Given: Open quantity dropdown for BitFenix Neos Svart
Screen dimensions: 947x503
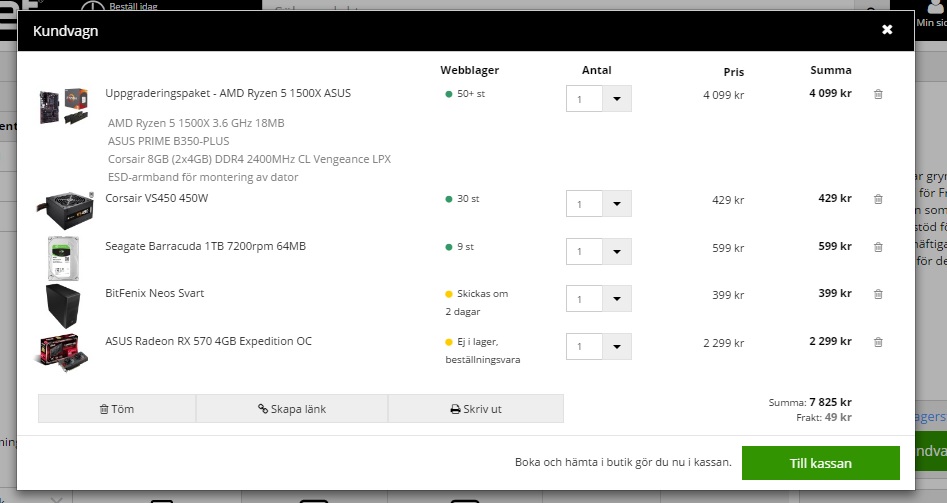Looking at the screenshot, I should coord(617,299).
